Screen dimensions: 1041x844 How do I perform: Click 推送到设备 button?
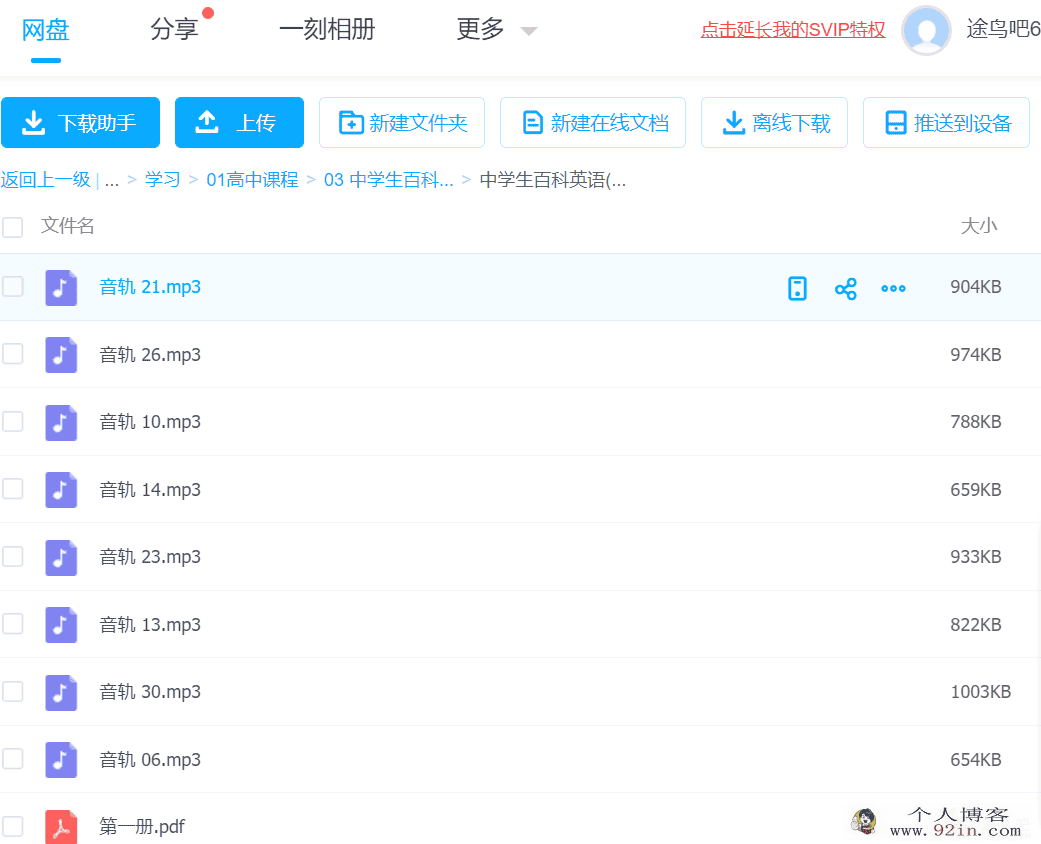point(946,123)
